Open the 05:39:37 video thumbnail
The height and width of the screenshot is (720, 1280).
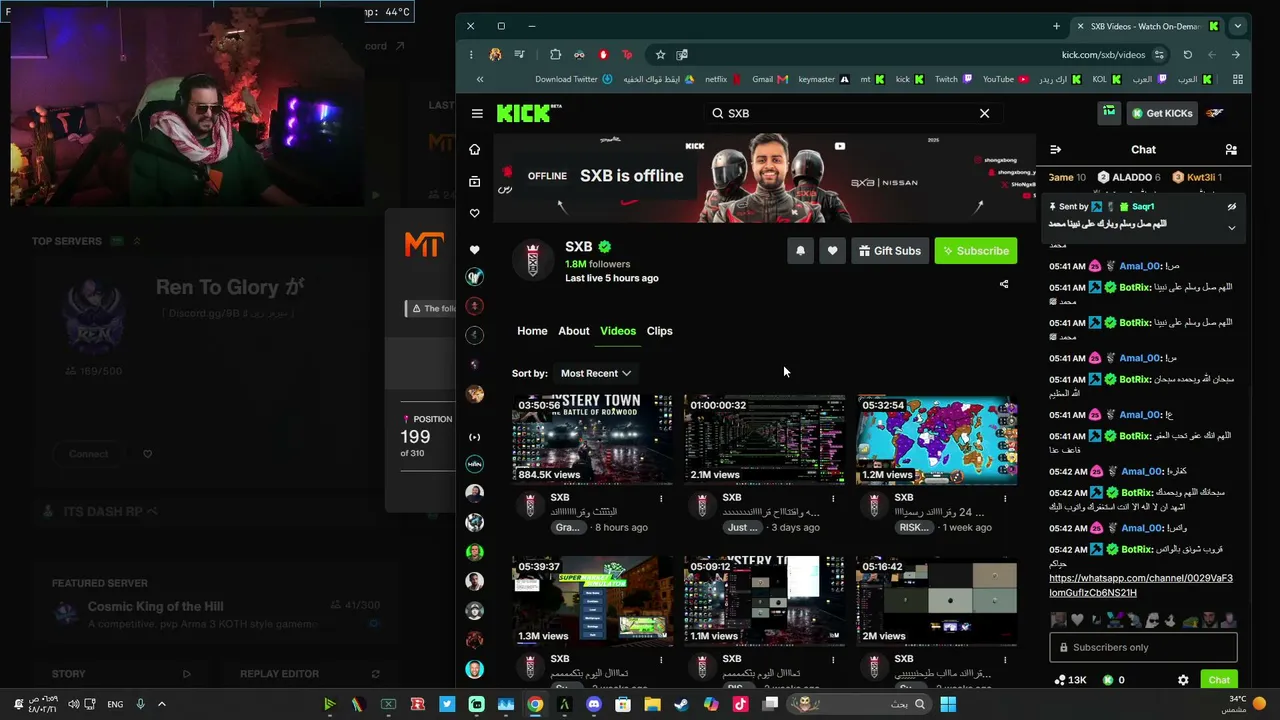click(x=592, y=601)
